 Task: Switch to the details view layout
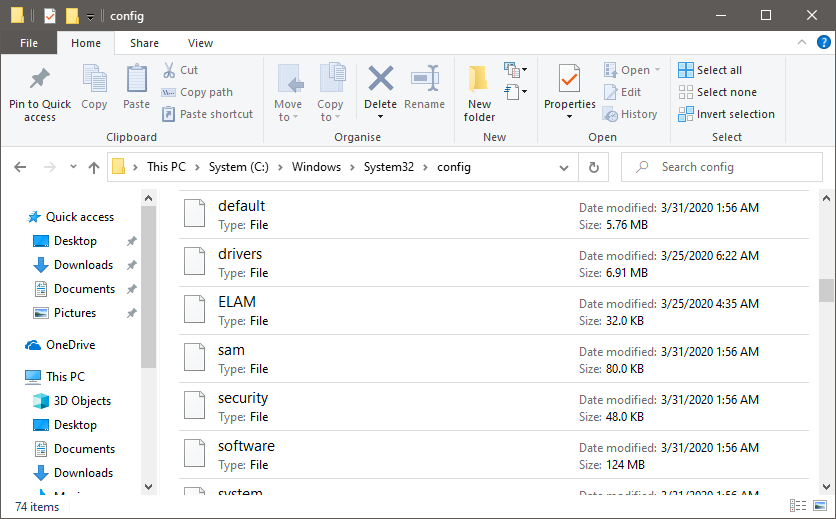pos(798,505)
